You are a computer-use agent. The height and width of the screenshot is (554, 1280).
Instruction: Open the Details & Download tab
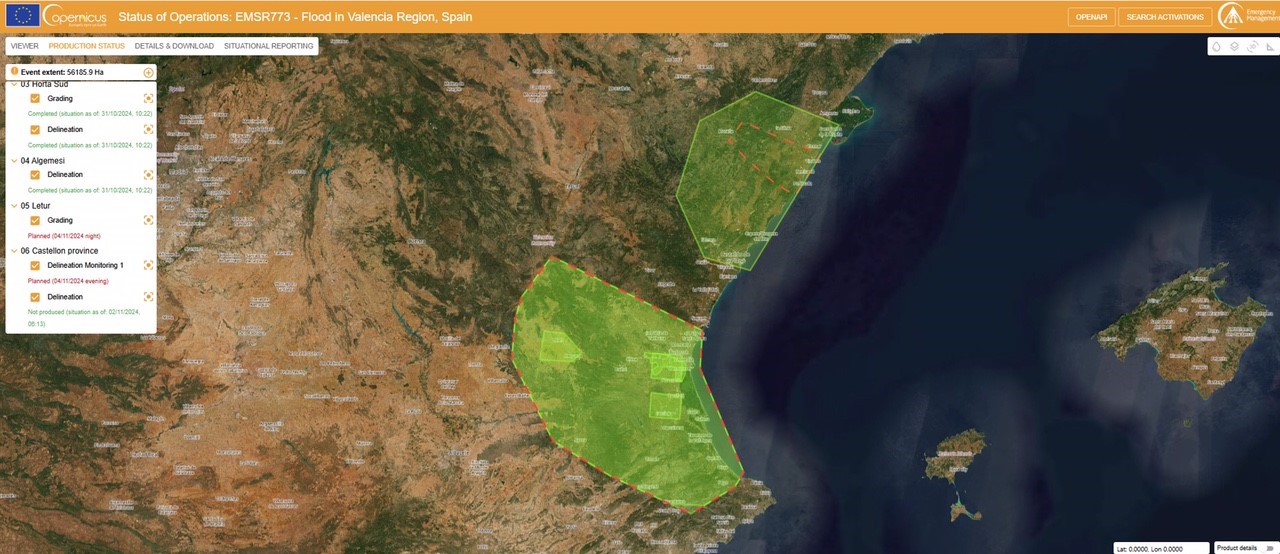174,46
